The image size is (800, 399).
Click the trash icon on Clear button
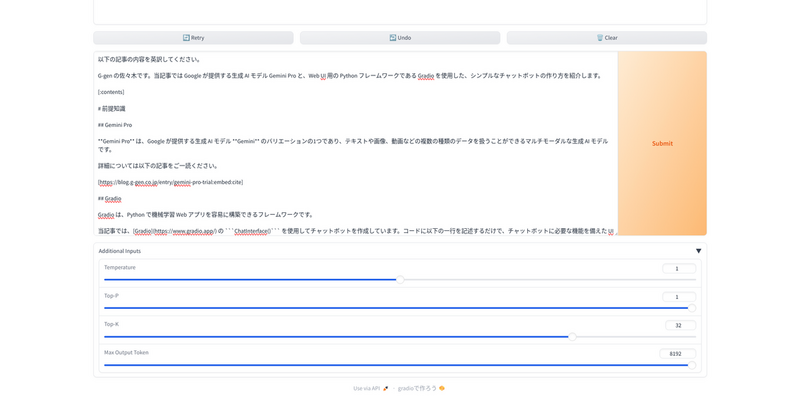tap(600, 38)
